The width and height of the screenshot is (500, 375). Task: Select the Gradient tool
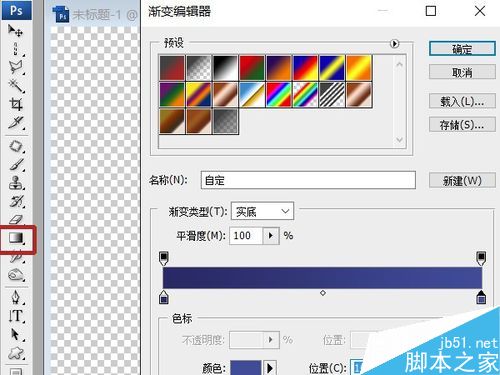pyautogui.click(x=16, y=238)
